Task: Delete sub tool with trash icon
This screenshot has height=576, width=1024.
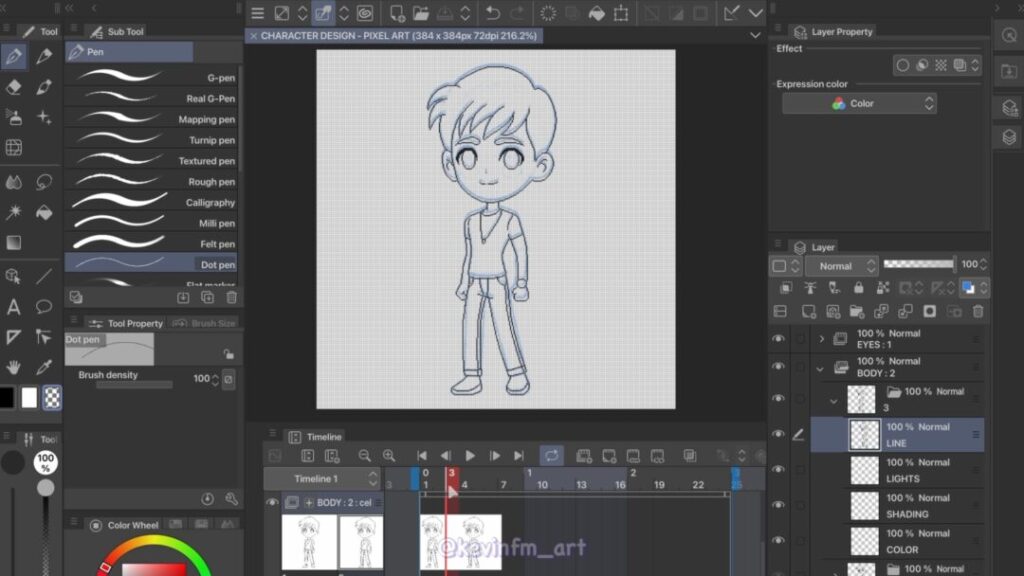Action: coord(232,297)
